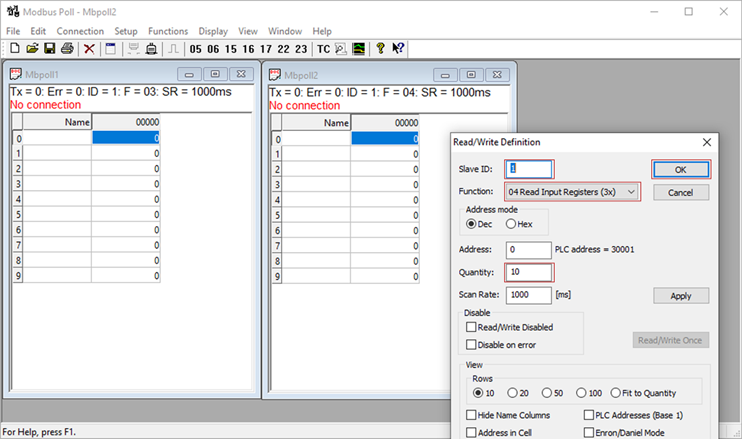The width and height of the screenshot is (742, 439).
Task: Select function 17 in the toolbar
Action: coord(266,49)
